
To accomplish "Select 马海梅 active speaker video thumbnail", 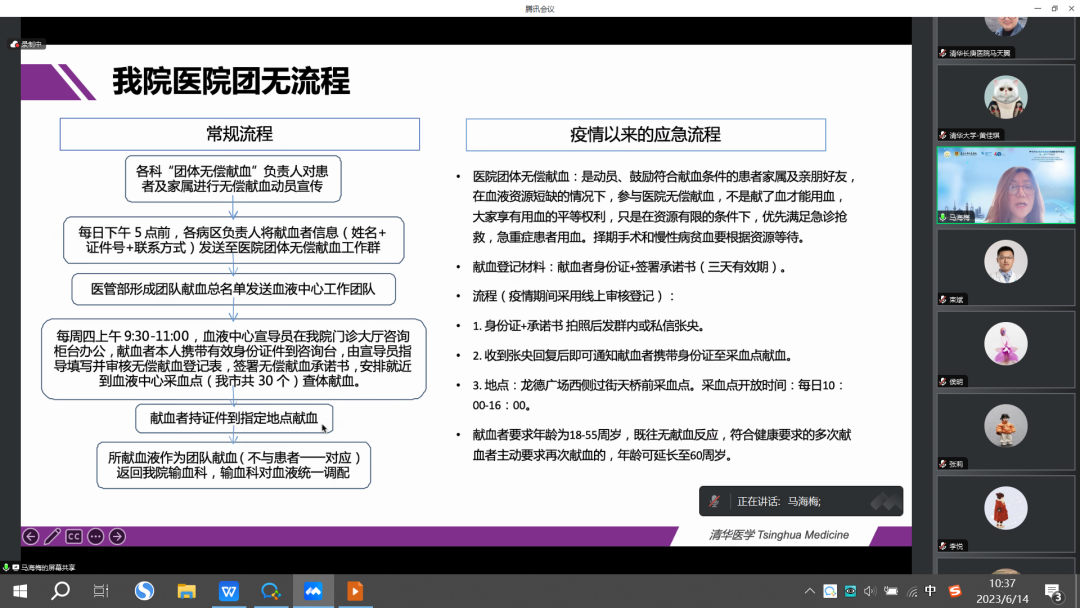I will 1005,185.
